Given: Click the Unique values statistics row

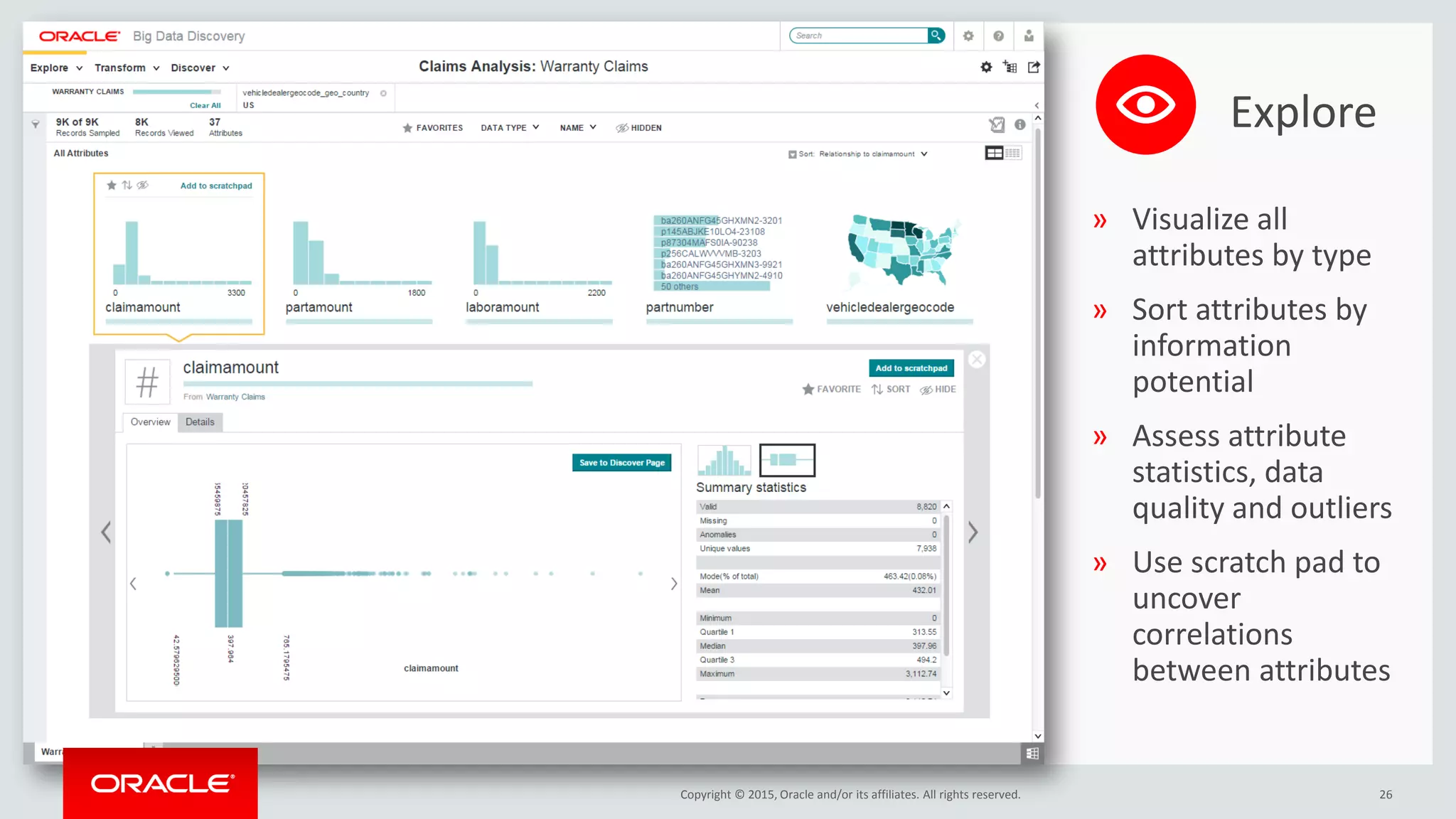Looking at the screenshot, I should pos(818,549).
